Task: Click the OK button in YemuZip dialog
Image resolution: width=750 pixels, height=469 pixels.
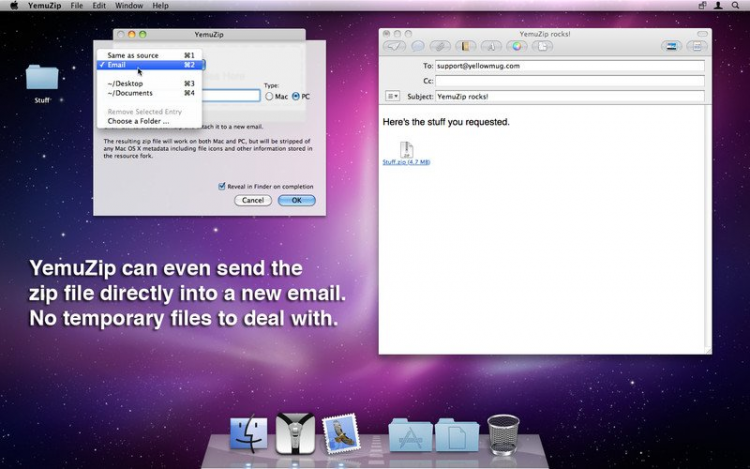Action: point(297,200)
